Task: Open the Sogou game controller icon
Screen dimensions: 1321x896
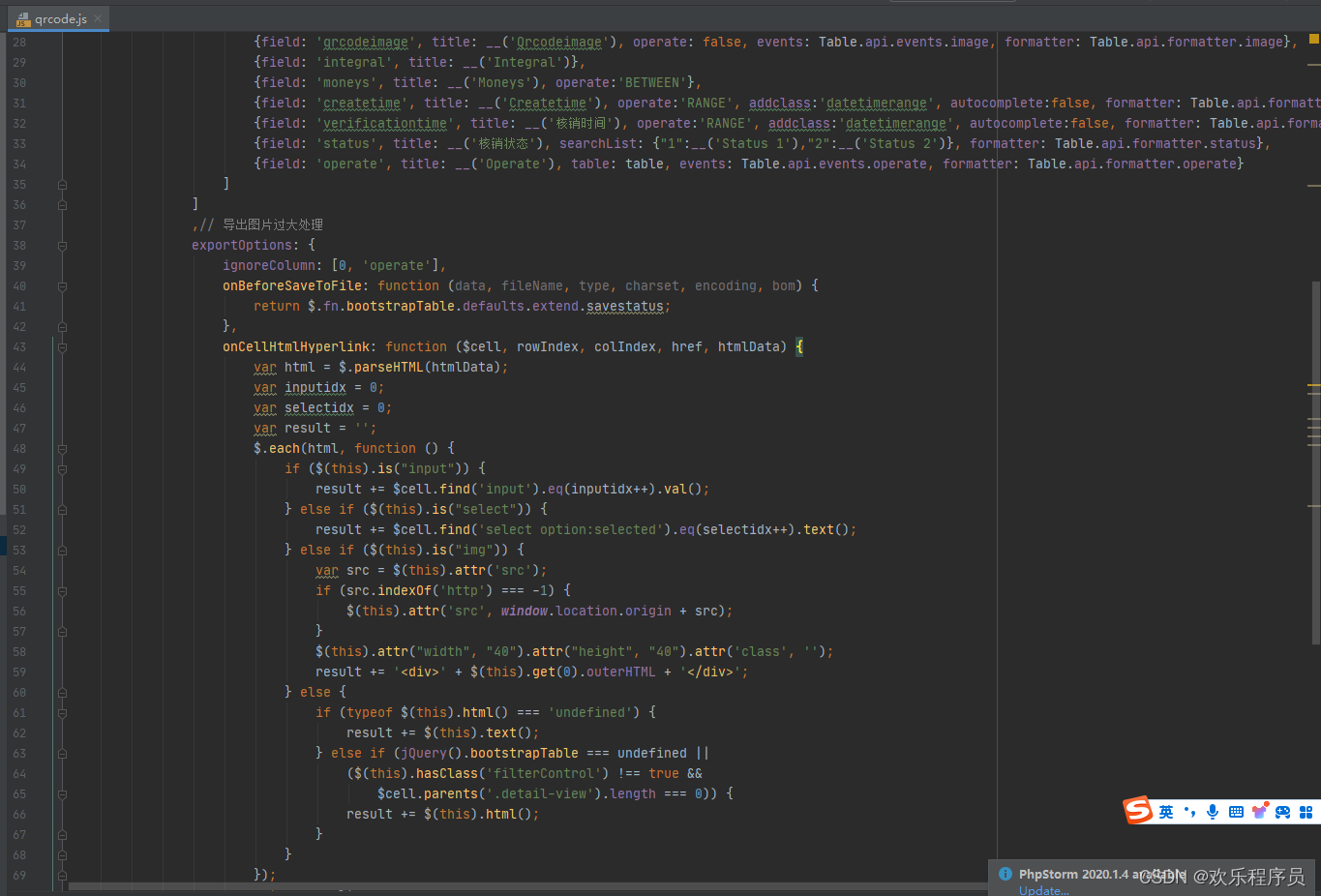Action: click(1282, 812)
